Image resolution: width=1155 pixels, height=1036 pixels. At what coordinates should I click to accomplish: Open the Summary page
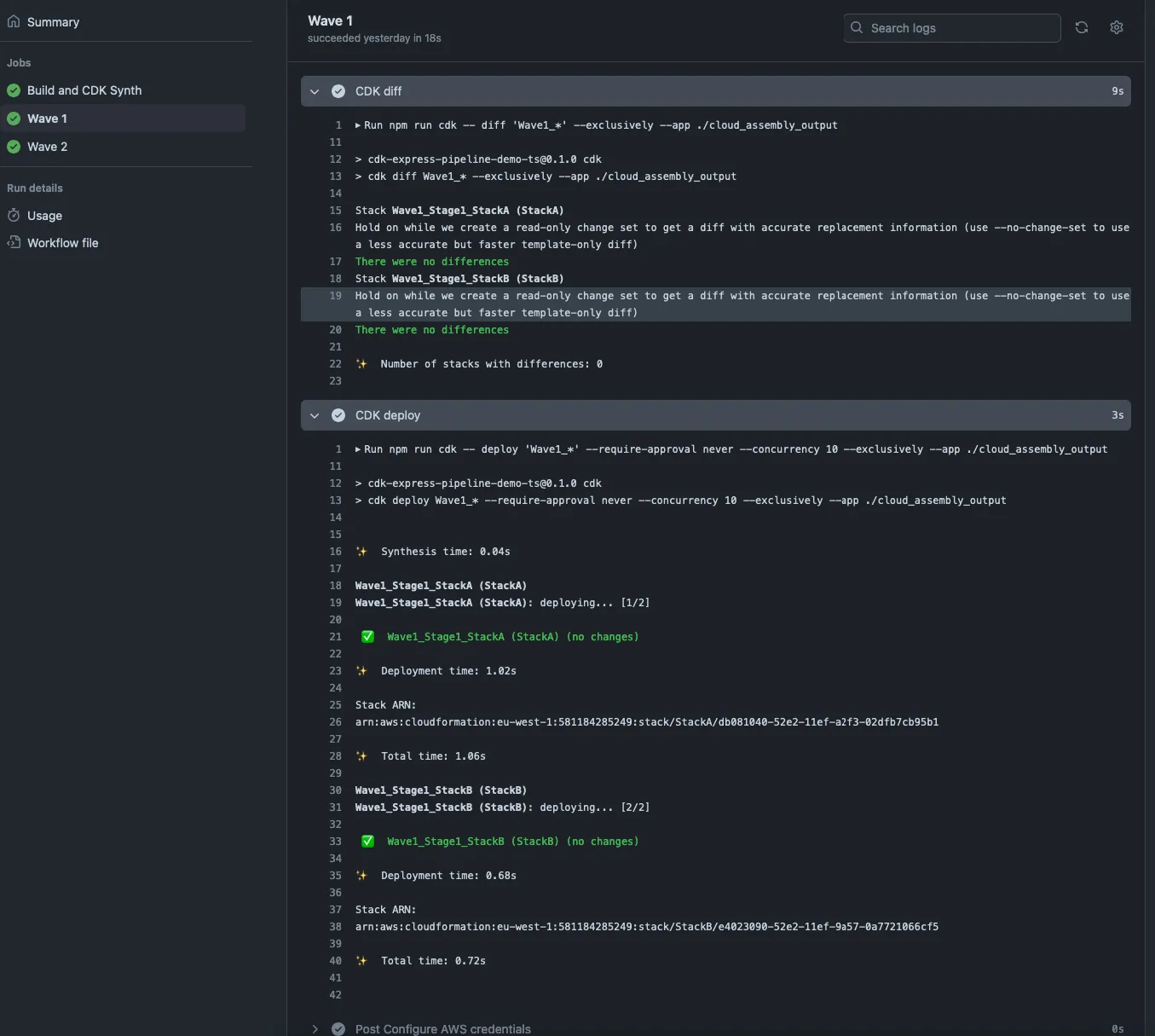pyautogui.click(x=53, y=22)
